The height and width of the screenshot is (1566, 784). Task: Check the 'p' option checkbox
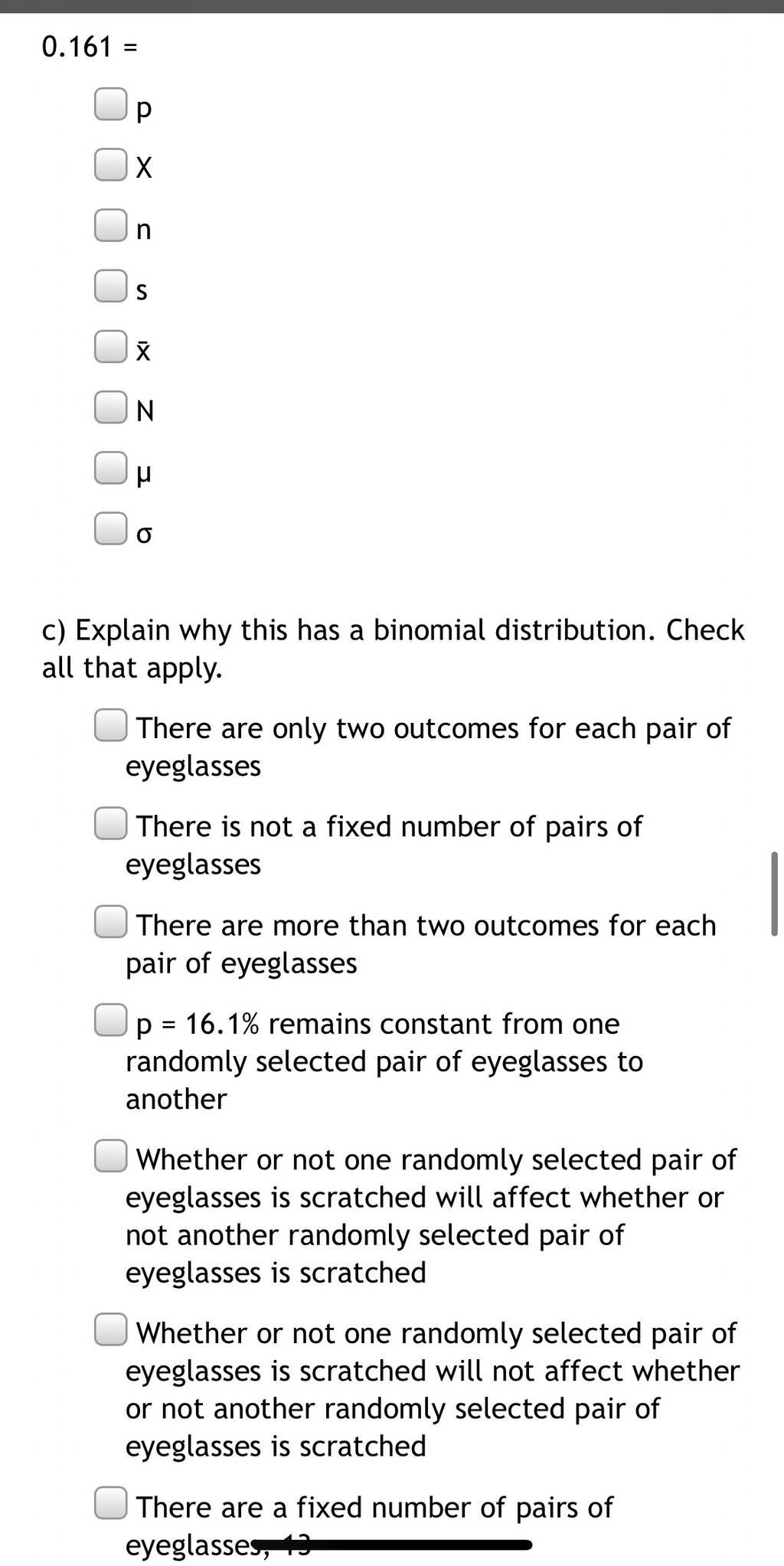tap(110, 104)
